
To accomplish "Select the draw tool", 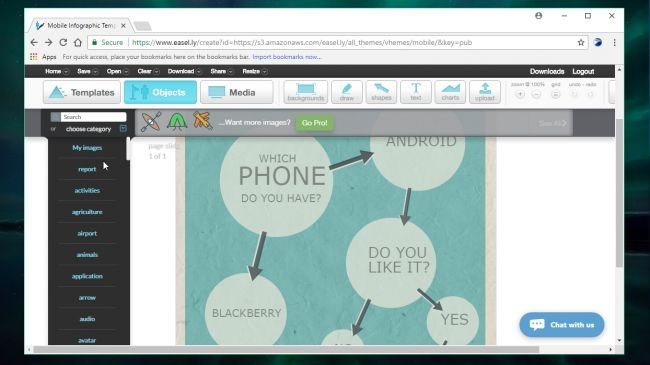I will pos(347,92).
